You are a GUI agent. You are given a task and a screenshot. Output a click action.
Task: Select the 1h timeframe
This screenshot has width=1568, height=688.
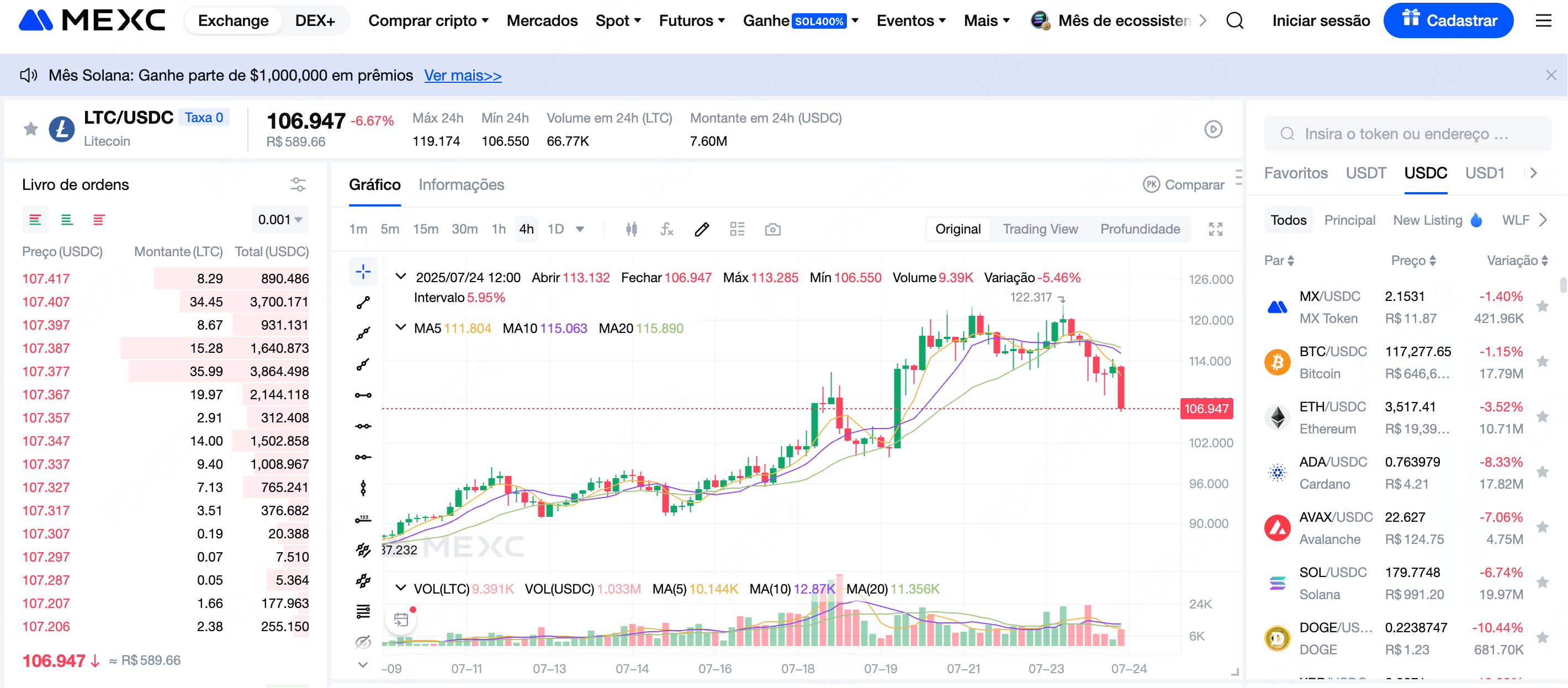[x=499, y=230]
